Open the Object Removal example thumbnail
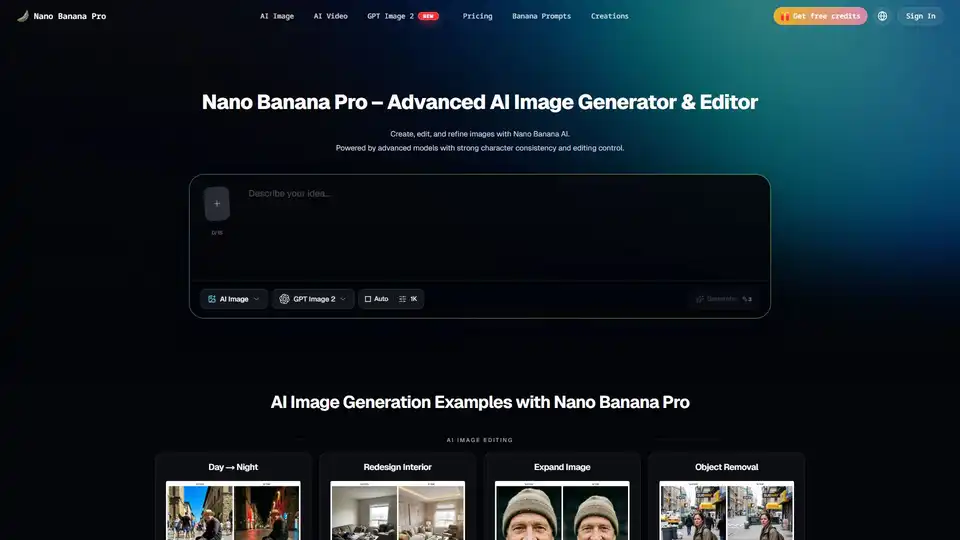The width and height of the screenshot is (960, 540). [x=727, y=511]
